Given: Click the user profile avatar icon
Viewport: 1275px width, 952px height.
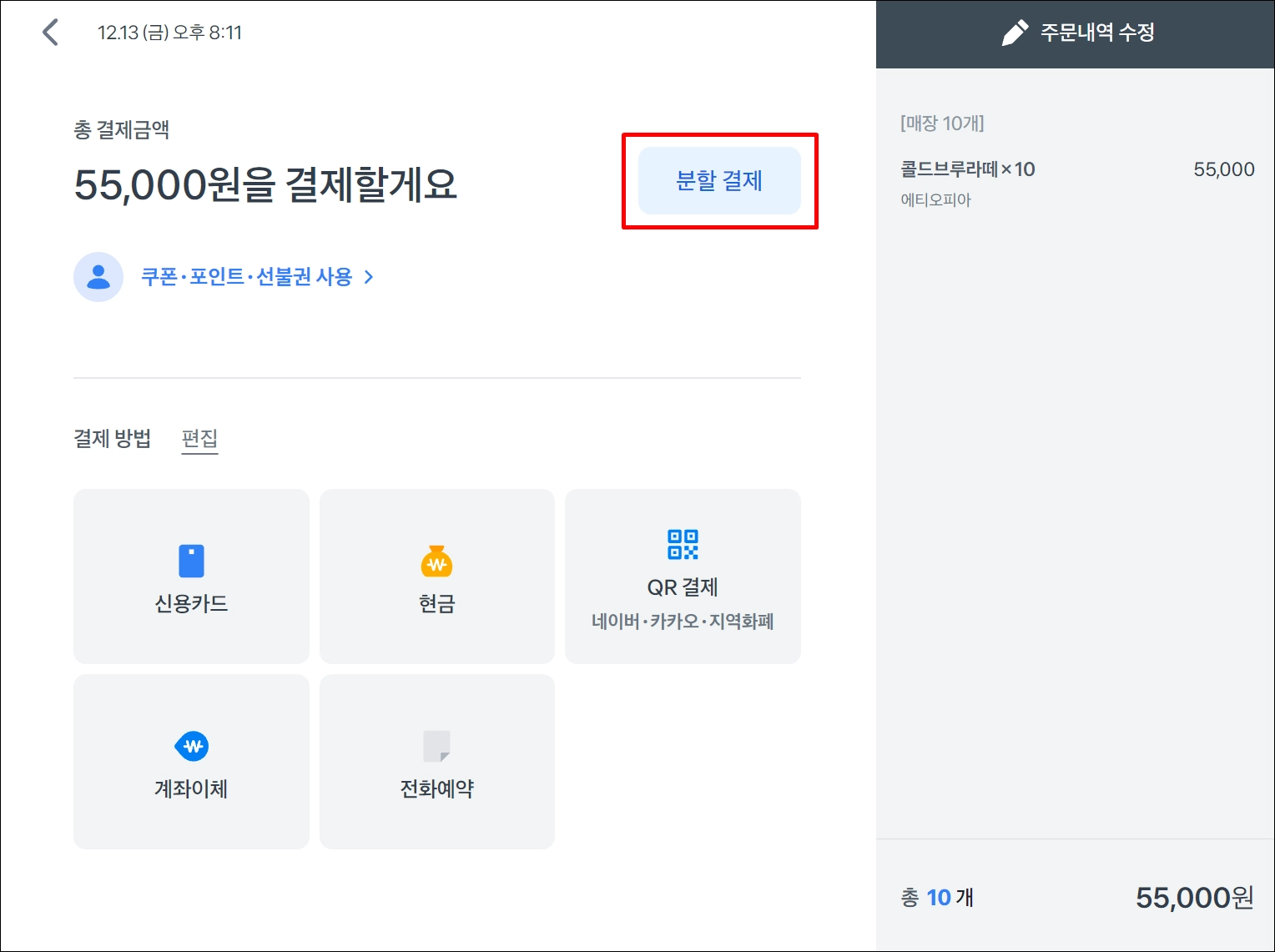Looking at the screenshot, I should click(98, 277).
